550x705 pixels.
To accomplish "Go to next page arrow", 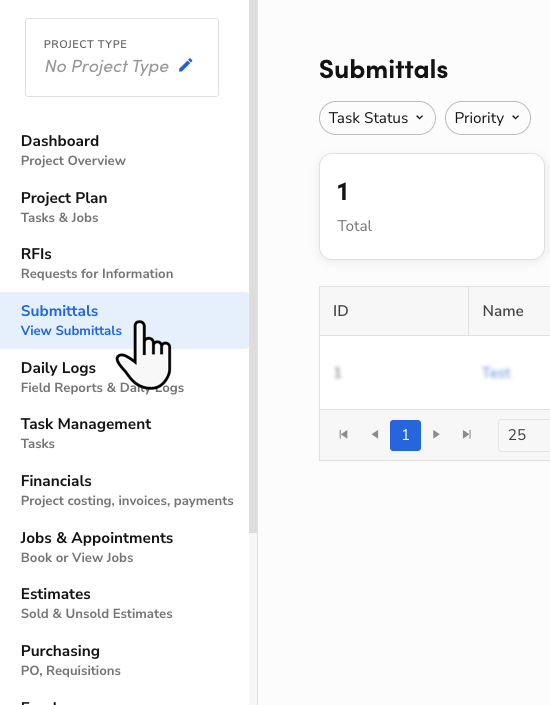I will 436,434.
